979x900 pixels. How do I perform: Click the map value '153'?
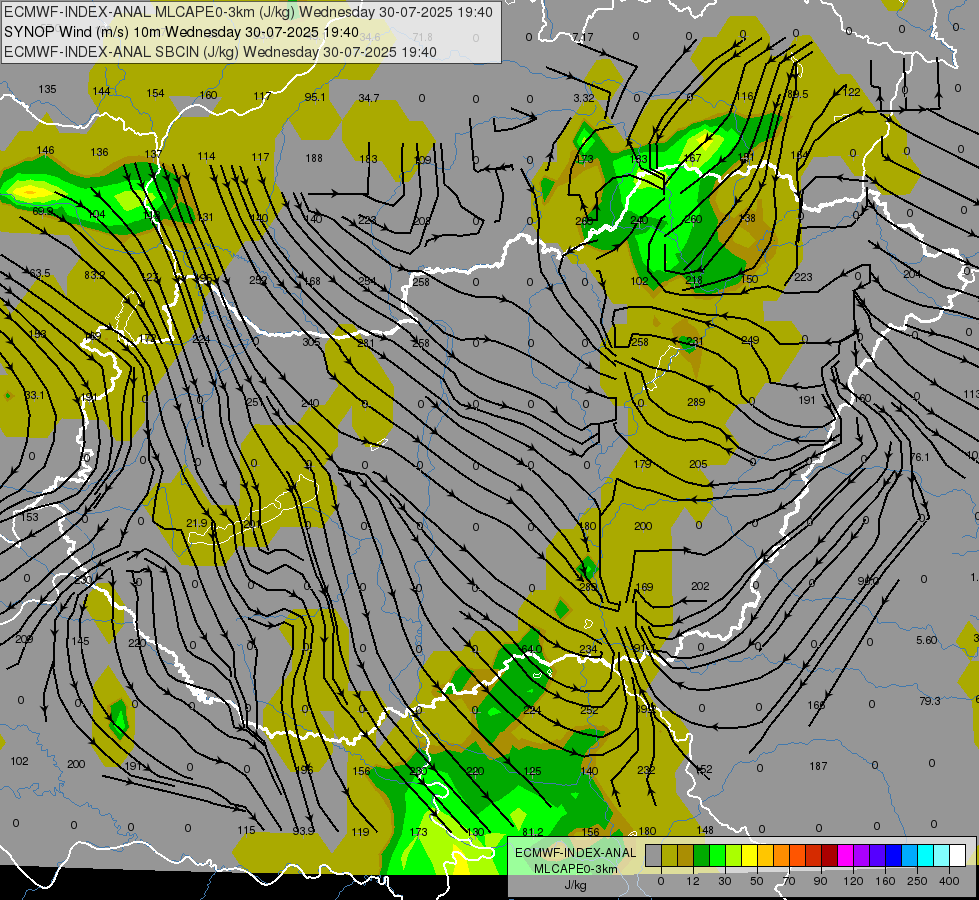click(29, 517)
